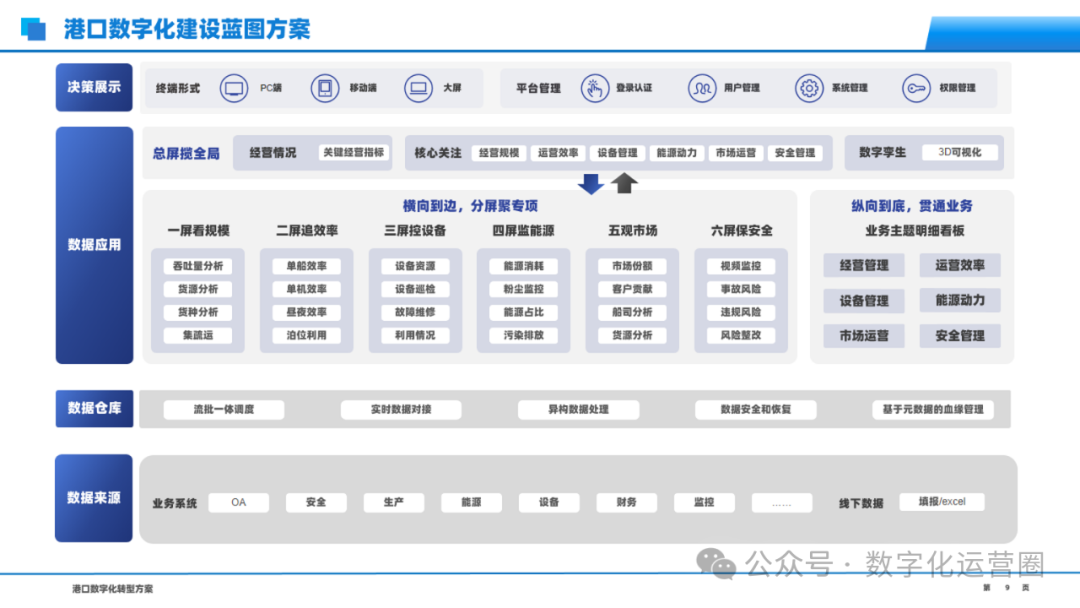
Task: Click the 客户贡献 item
Action: (x=632, y=289)
